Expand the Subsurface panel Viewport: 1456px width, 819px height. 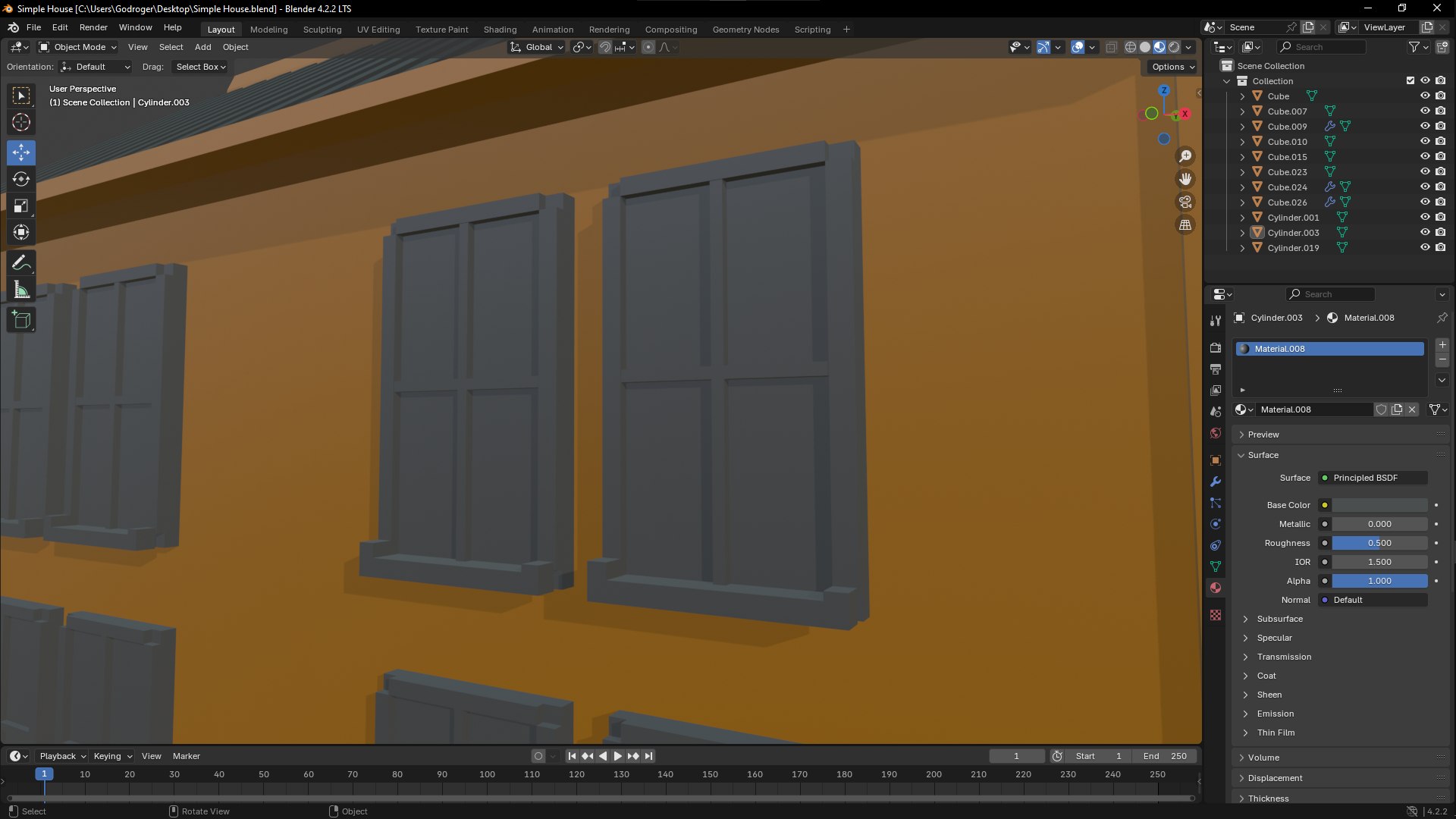[1279, 619]
